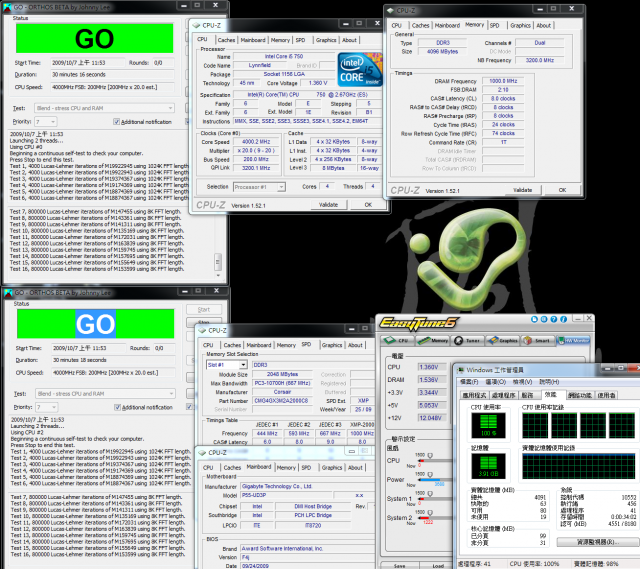The width and height of the screenshot is (640, 569).
Task: Click CPU usage meter showing 100 % in Task Manager
Action: point(488,425)
